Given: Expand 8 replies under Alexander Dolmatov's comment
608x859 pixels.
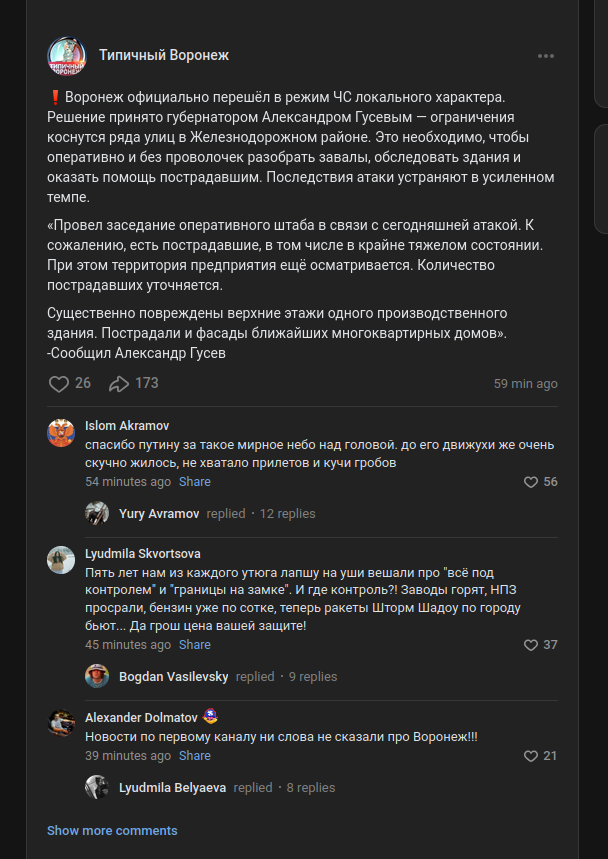Looking at the screenshot, I should pyautogui.click(x=311, y=788).
